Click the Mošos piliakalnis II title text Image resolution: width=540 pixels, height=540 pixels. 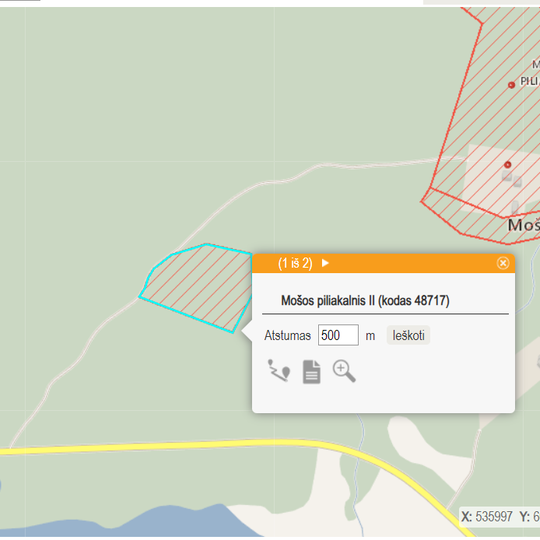[x=365, y=301]
